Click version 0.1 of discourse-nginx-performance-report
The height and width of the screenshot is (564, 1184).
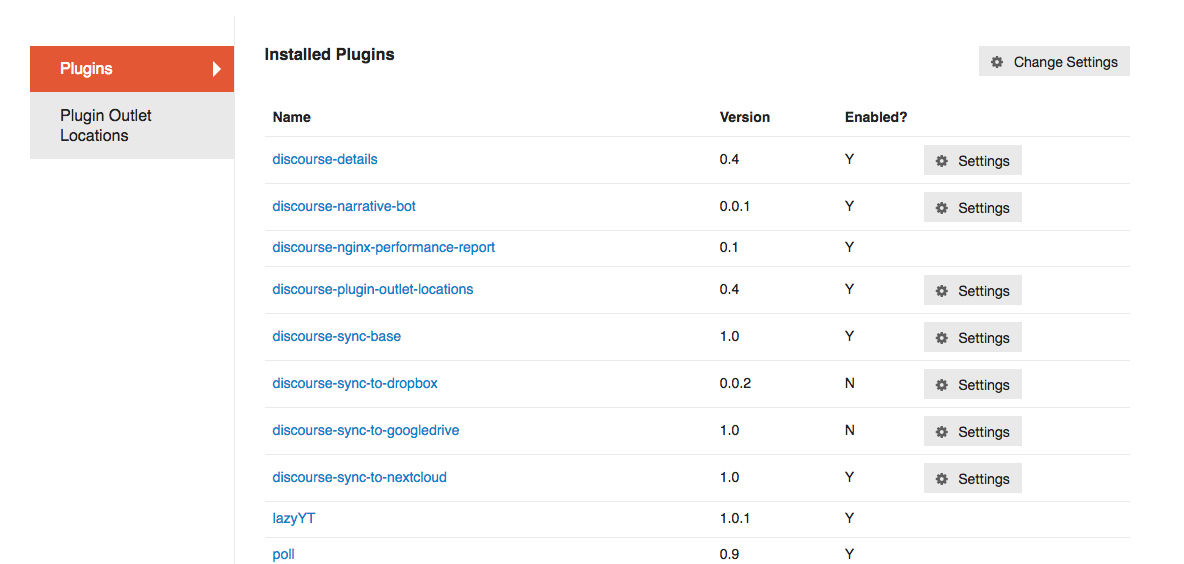coord(729,248)
